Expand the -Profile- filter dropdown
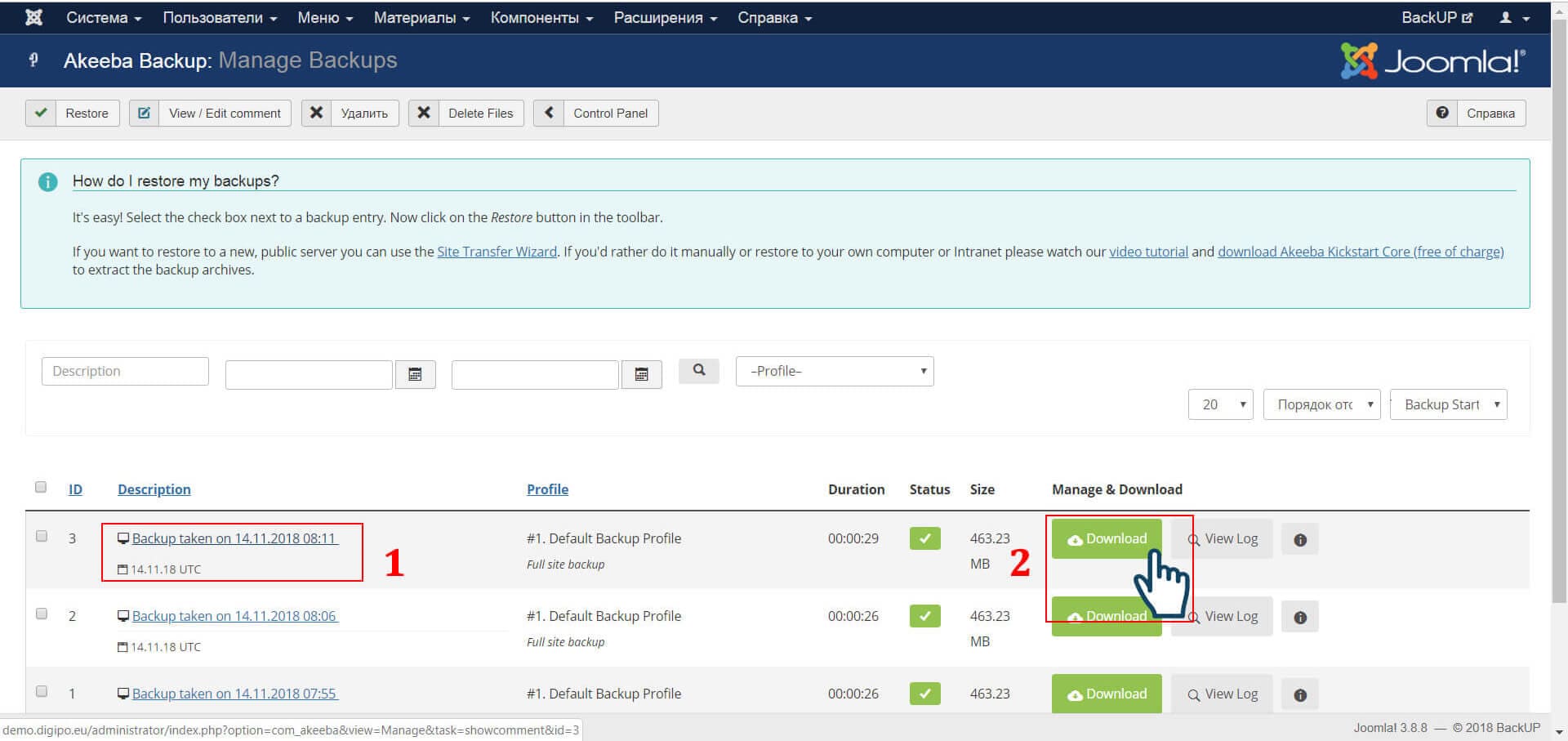The height and width of the screenshot is (741, 1568). pos(834,371)
